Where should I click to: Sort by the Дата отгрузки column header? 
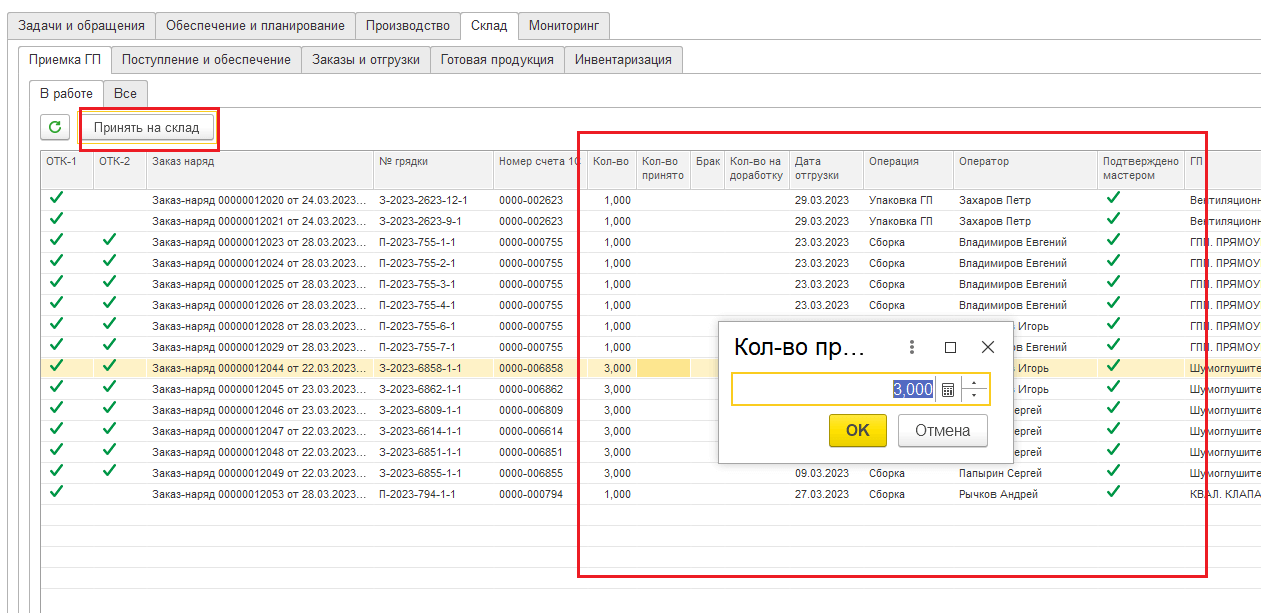[824, 167]
